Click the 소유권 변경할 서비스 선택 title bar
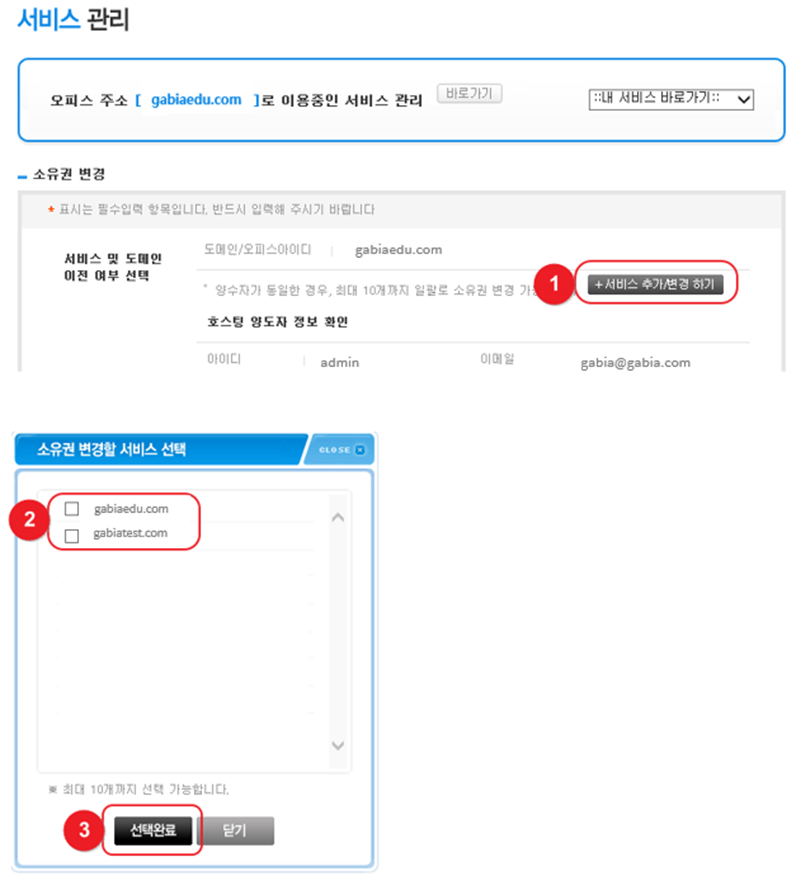This screenshot has height=881, width=796. click(160, 449)
